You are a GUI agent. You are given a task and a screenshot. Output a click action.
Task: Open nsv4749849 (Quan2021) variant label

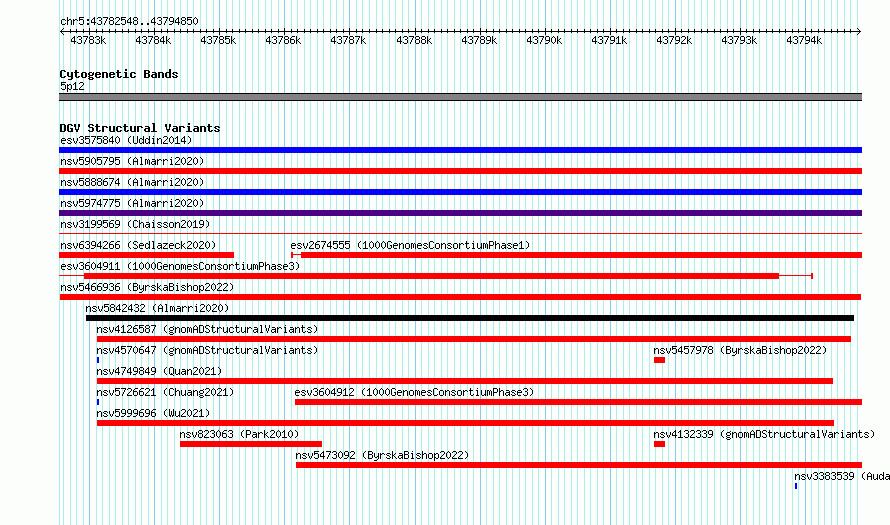(159, 371)
